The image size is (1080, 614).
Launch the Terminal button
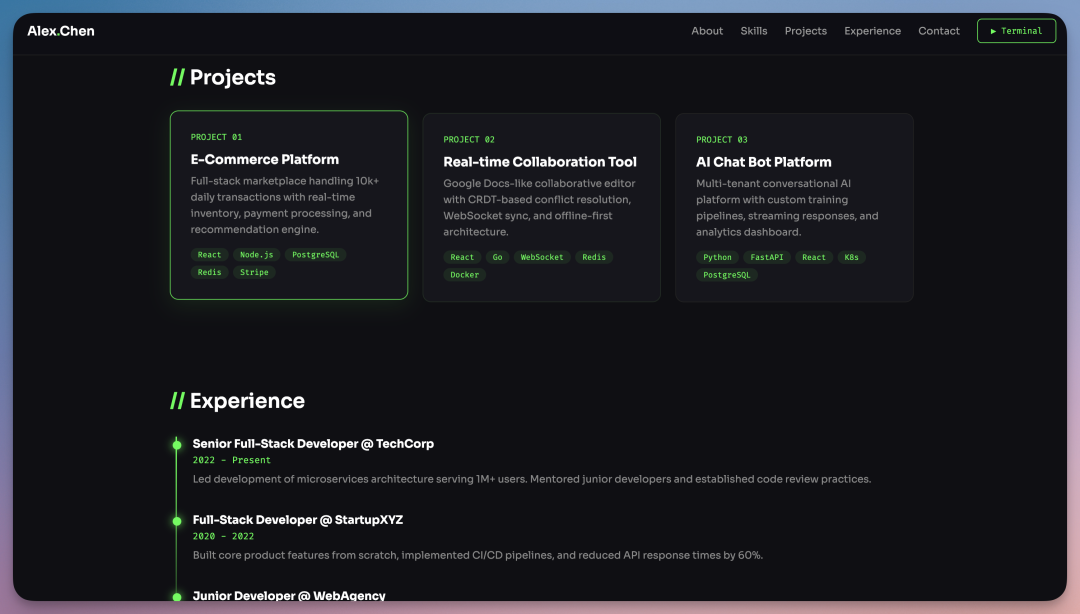pyautogui.click(x=1016, y=31)
